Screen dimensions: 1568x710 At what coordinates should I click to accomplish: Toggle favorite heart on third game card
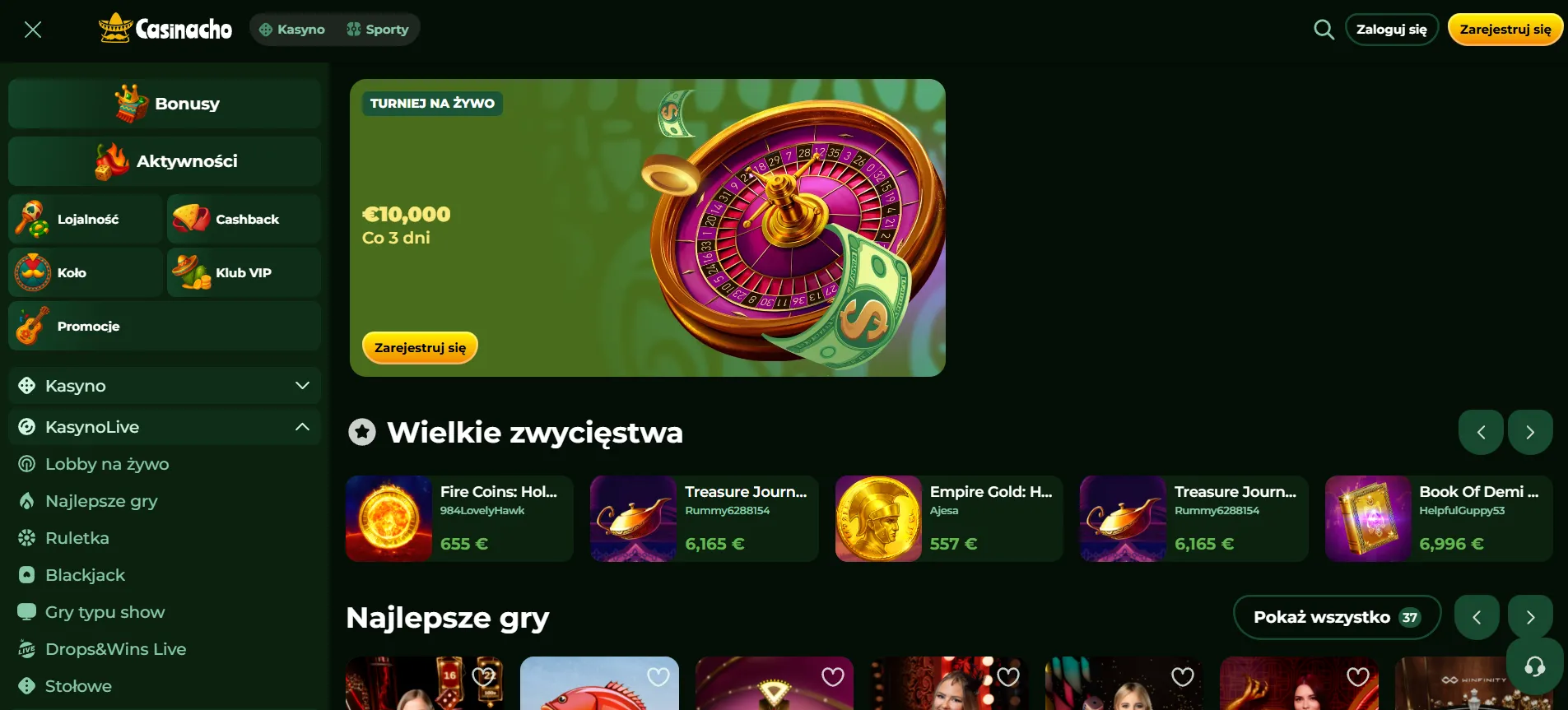tap(833, 676)
